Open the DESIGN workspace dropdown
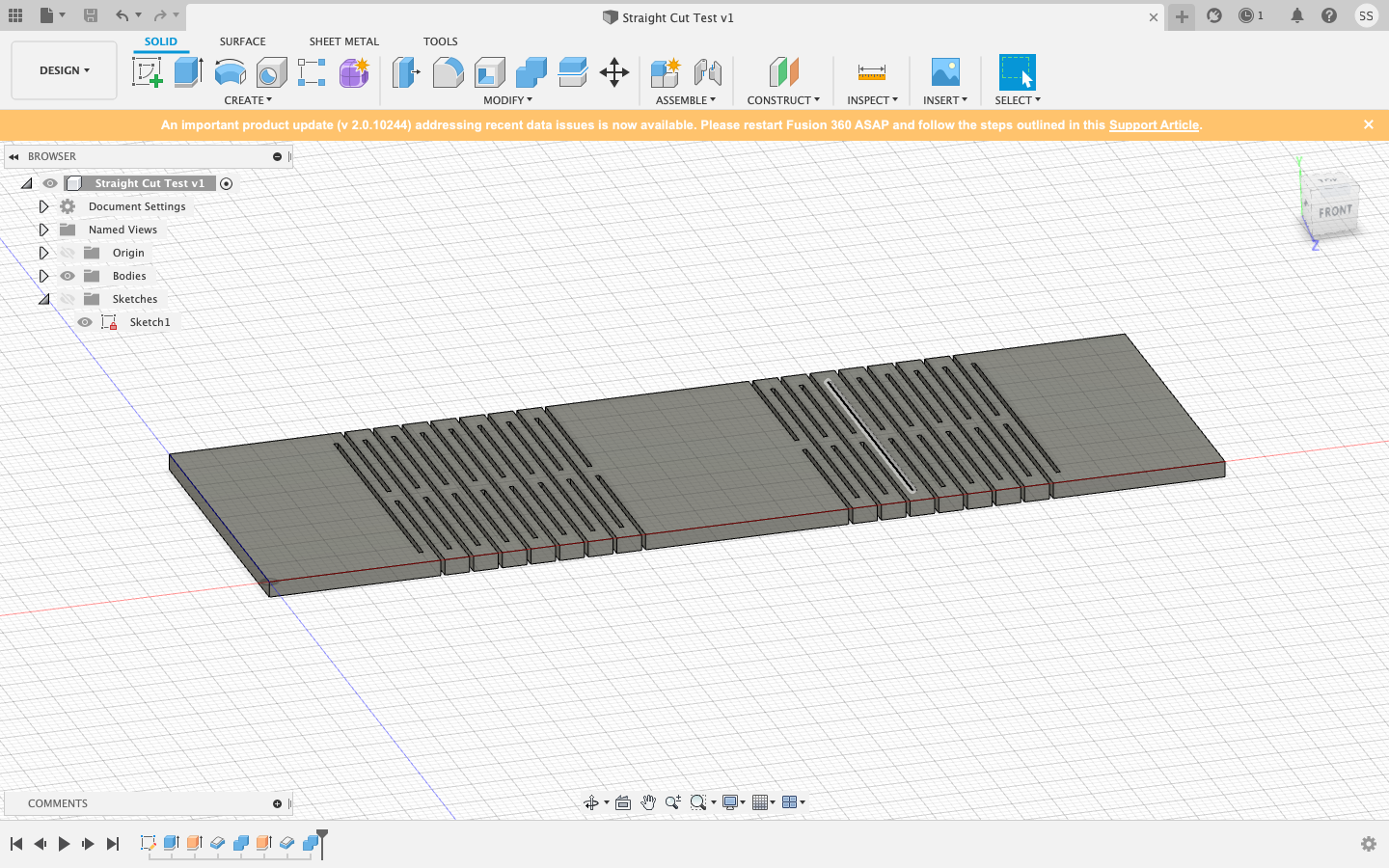The image size is (1389, 868). [64, 70]
